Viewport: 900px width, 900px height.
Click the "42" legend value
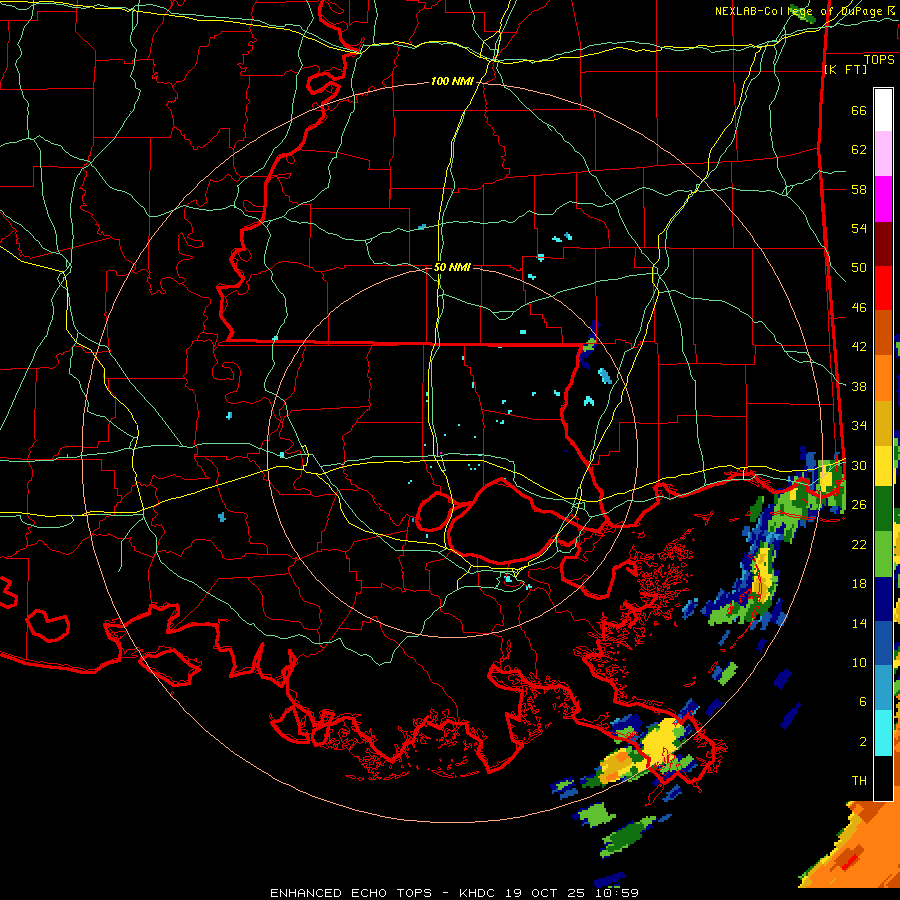859,347
